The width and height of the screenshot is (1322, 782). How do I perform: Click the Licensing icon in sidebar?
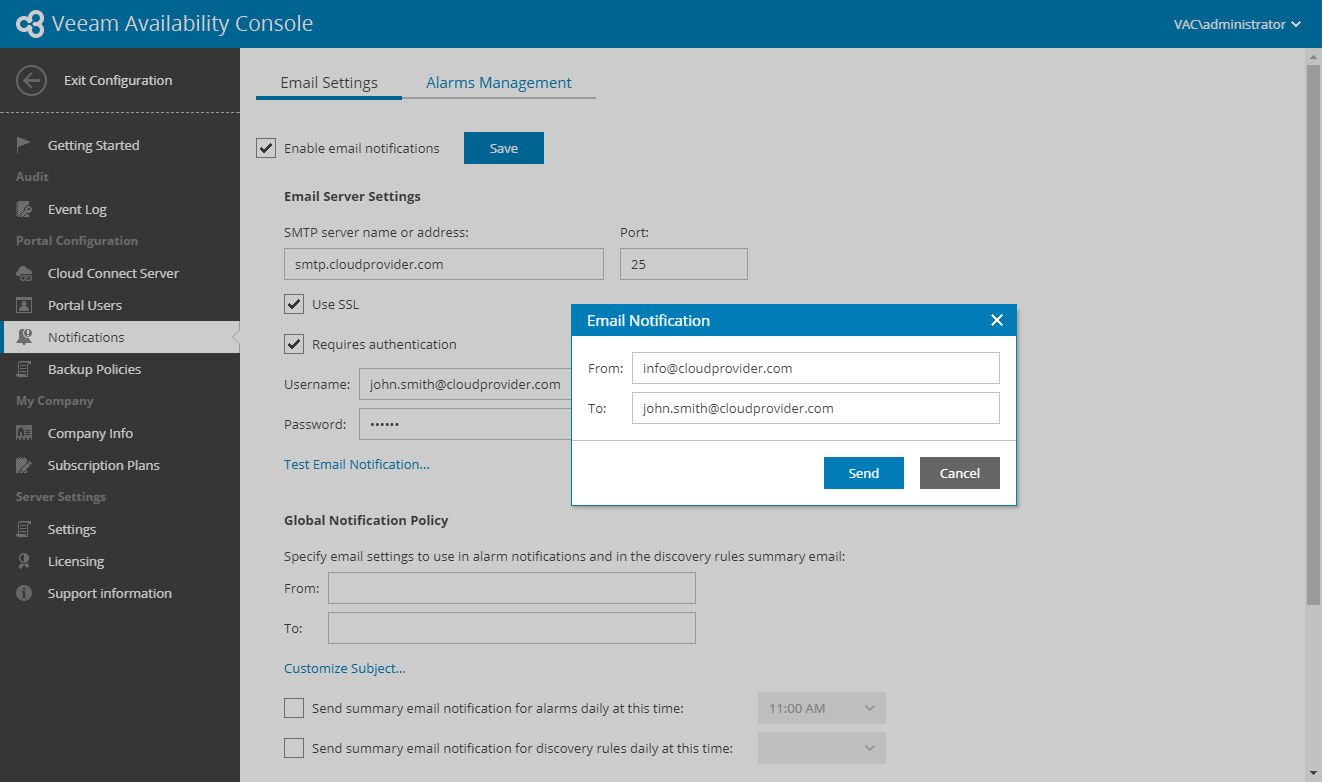(x=24, y=561)
